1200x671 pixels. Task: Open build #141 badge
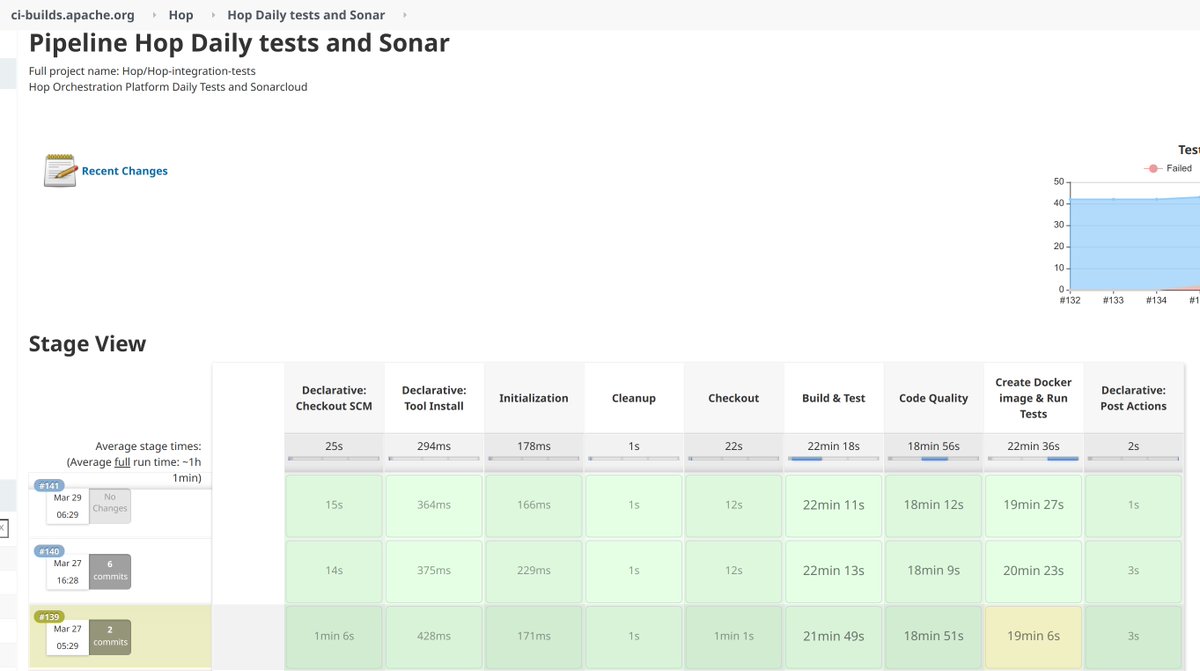click(x=50, y=486)
